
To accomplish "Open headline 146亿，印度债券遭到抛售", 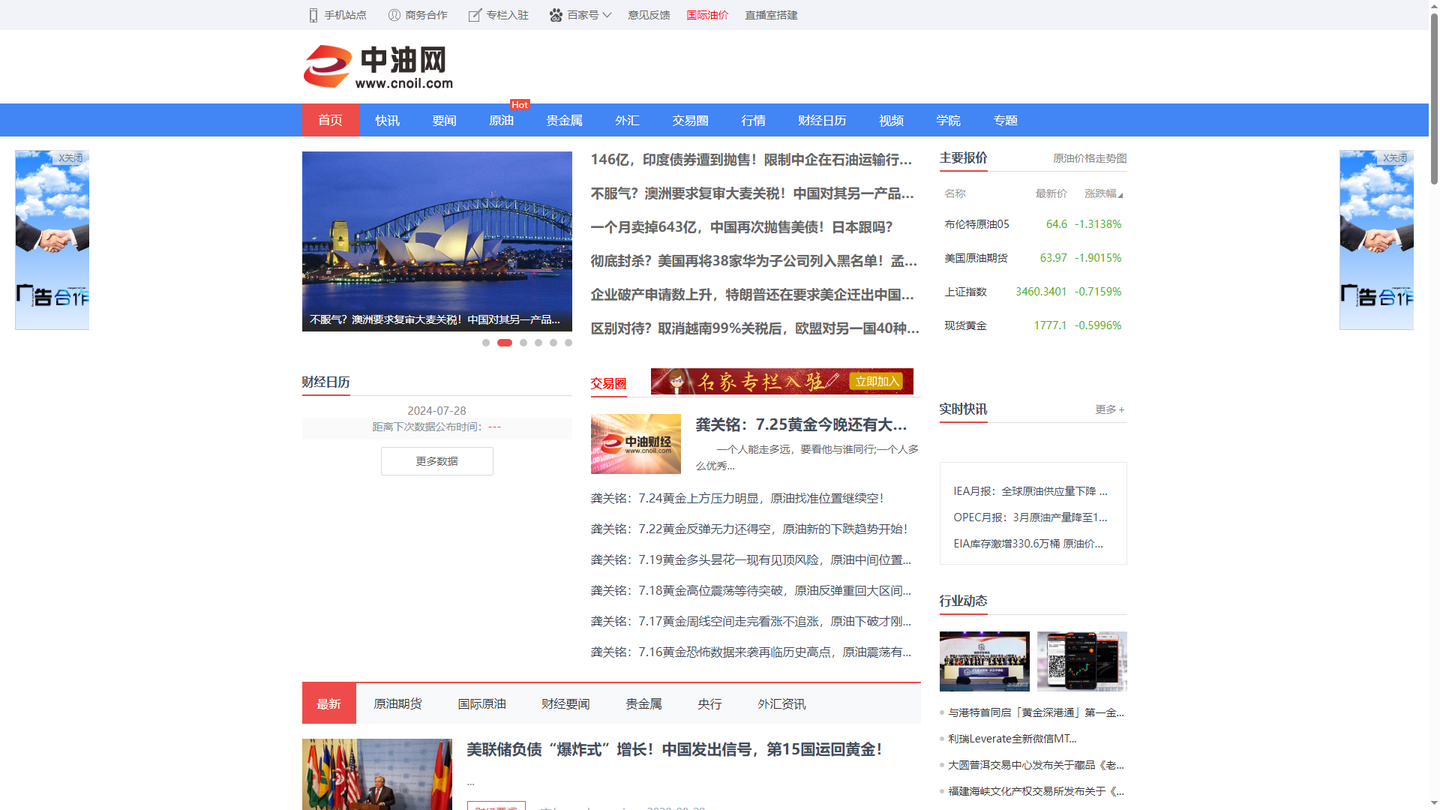I will 751,159.
